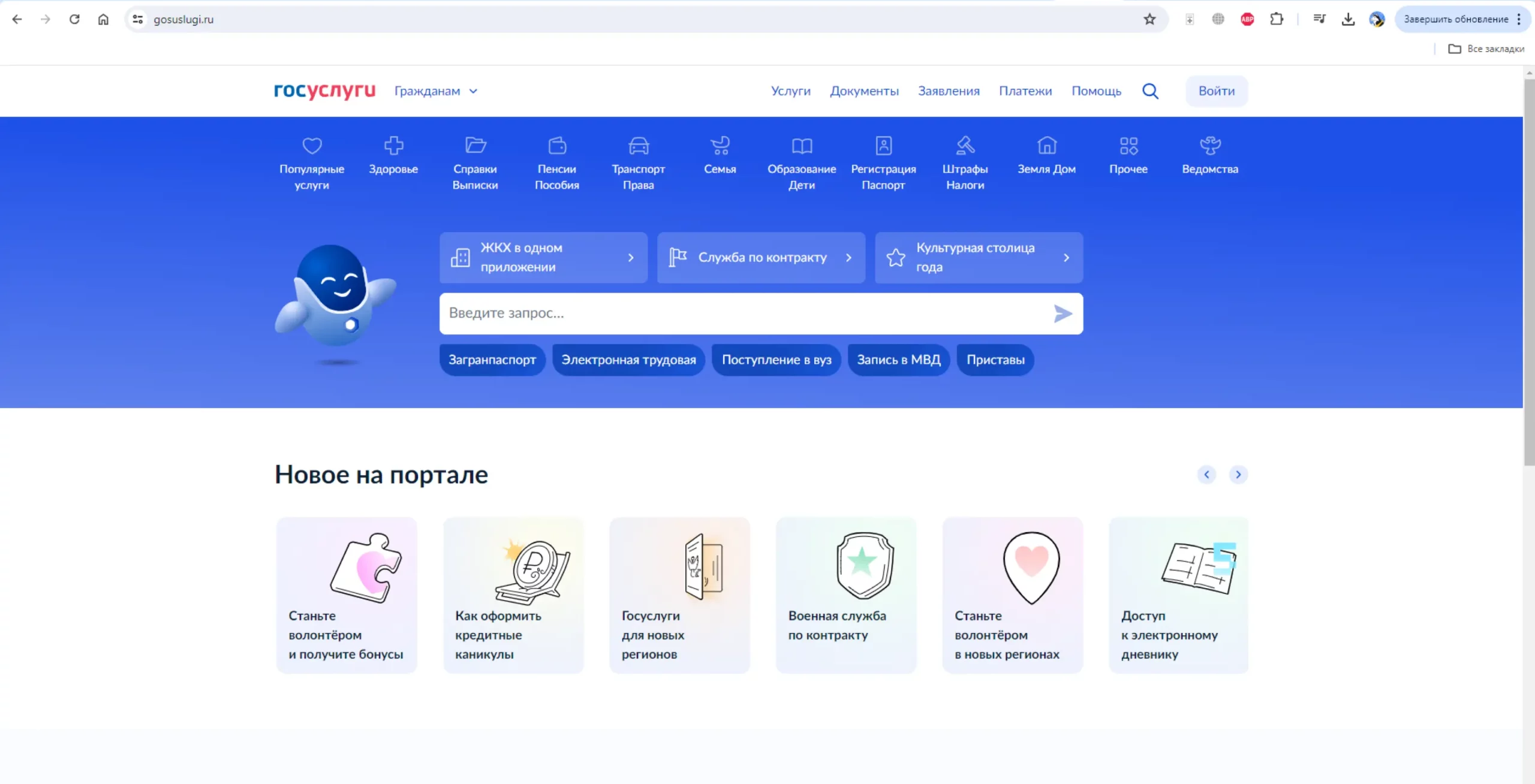Screen dimensions: 1535x784
Task: Go to the Платежи menu item
Action: [x=1025, y=91]
